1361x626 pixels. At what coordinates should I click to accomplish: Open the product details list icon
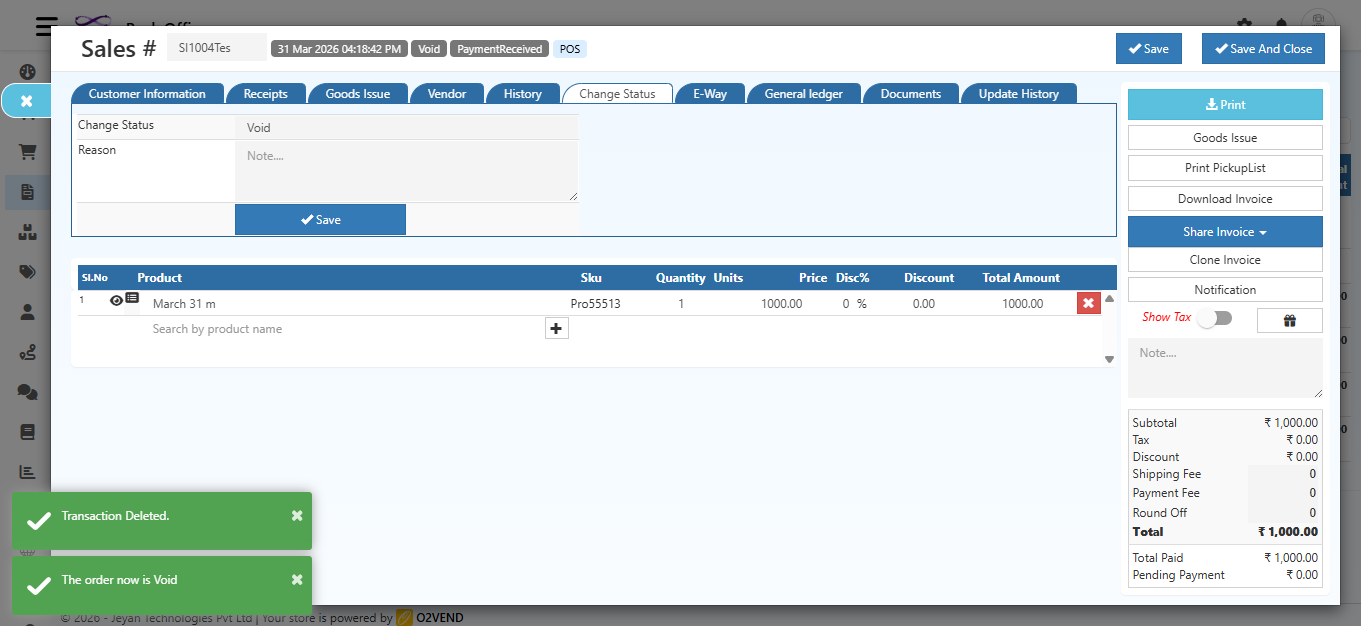click(132, 299)
